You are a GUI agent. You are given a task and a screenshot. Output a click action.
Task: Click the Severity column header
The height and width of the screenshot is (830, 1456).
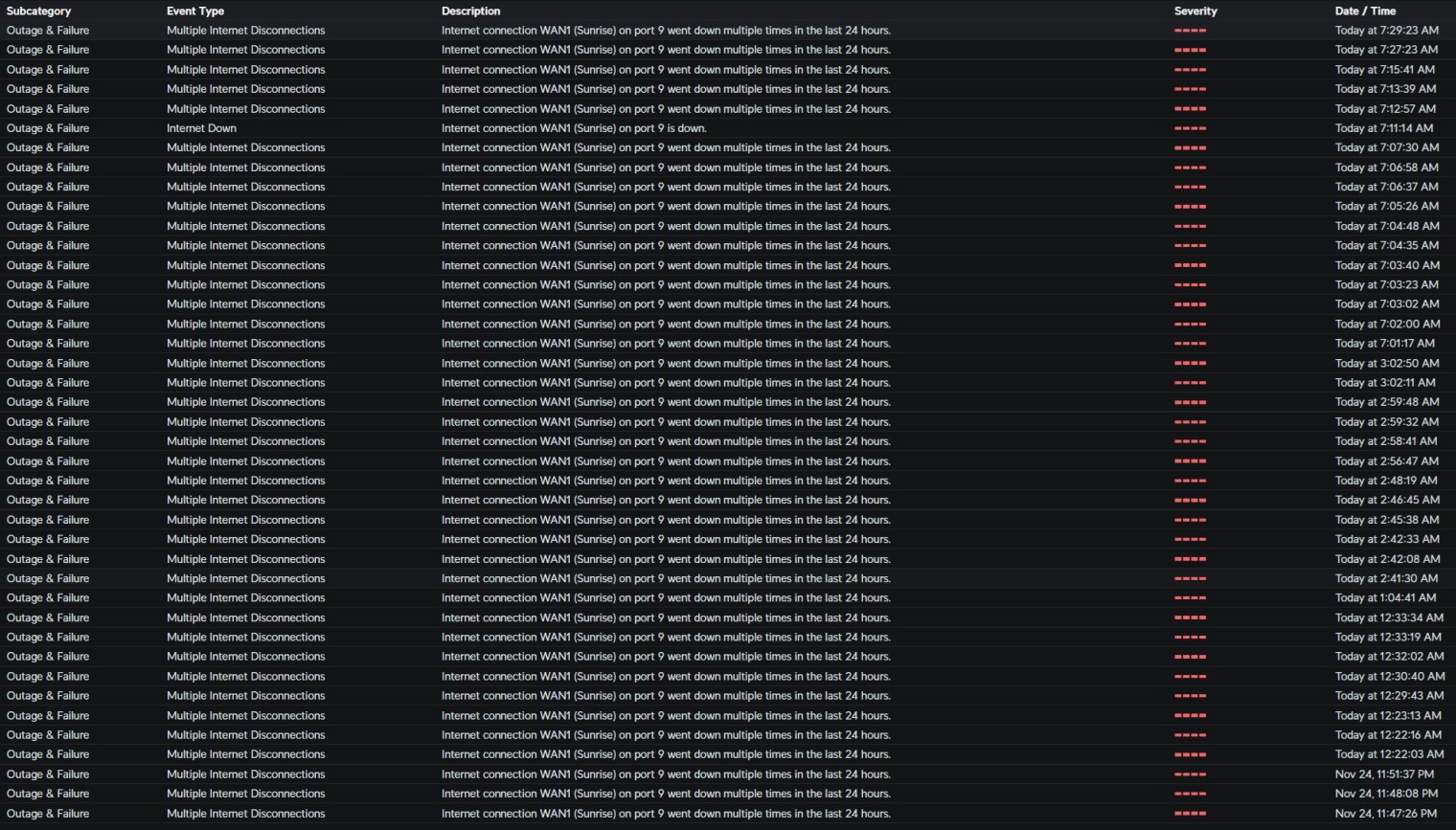[1195, 11]
